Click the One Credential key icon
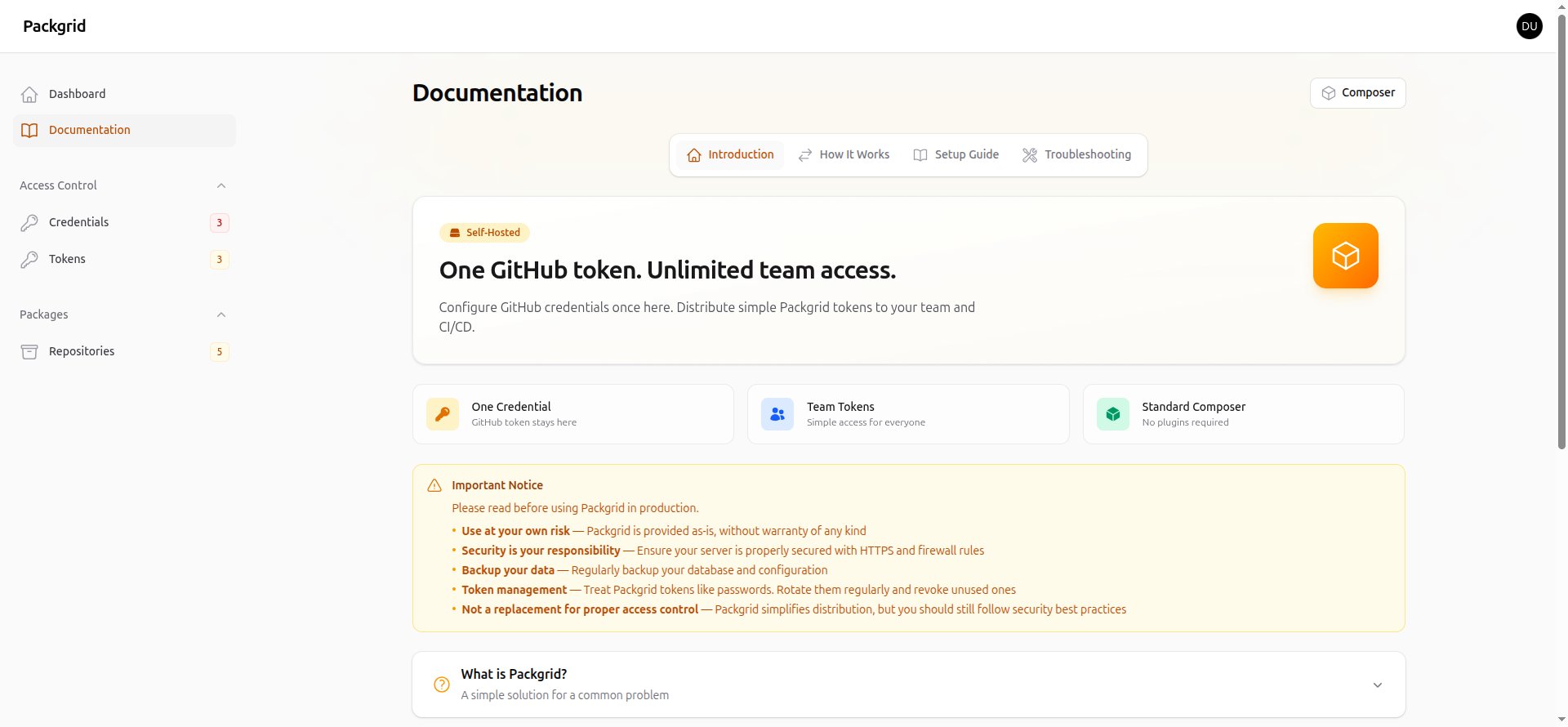This screenshot has height=727, width=1568. [x=443, y=414]
